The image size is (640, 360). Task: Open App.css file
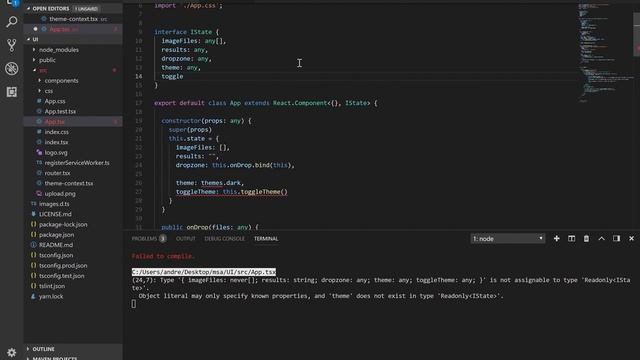[x=55, y=101]
